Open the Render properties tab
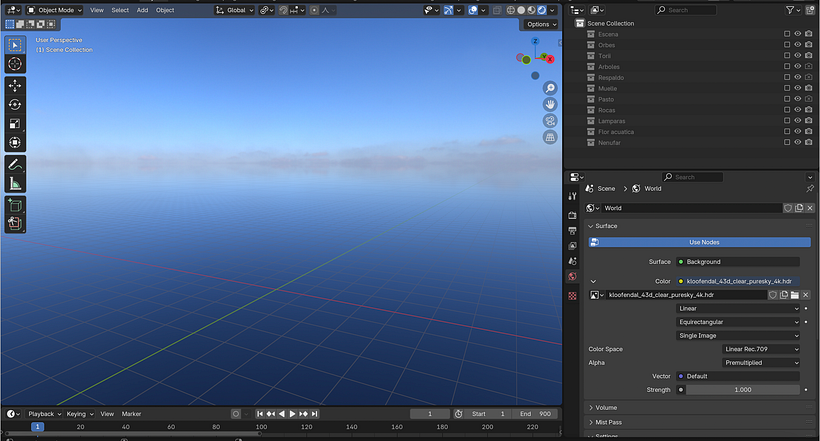Viewport: 820px width, 441px height. (x=572, y=215)
